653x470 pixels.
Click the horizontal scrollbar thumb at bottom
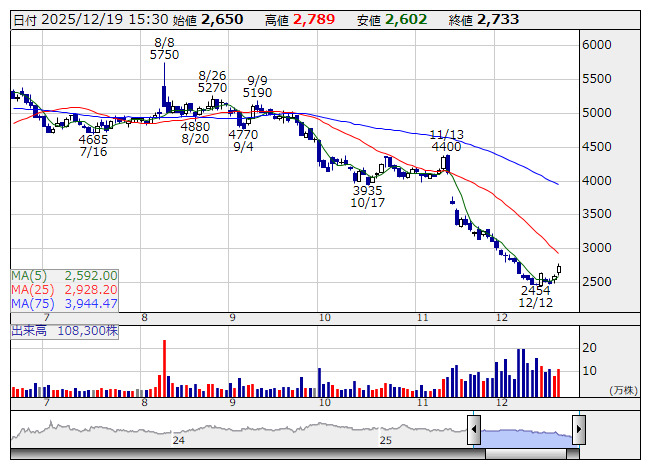pos(526,454)
